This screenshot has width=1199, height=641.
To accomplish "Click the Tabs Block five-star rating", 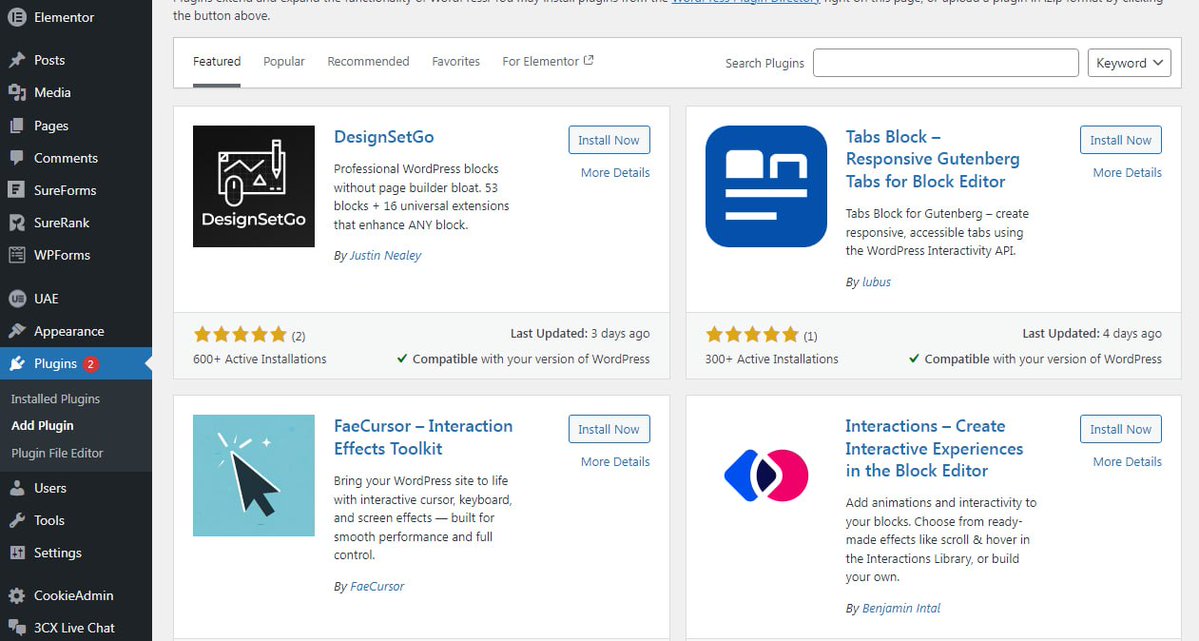I will coord(752,334).
